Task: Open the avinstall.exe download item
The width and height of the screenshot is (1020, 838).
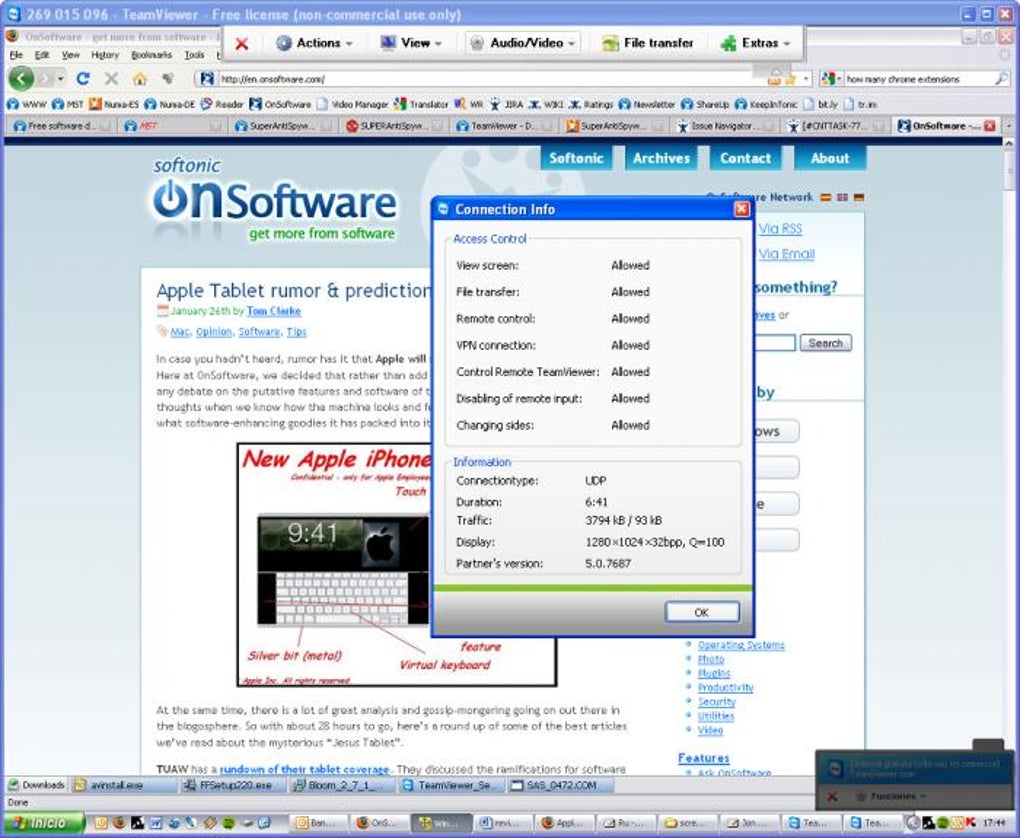Action: point(124,785)
